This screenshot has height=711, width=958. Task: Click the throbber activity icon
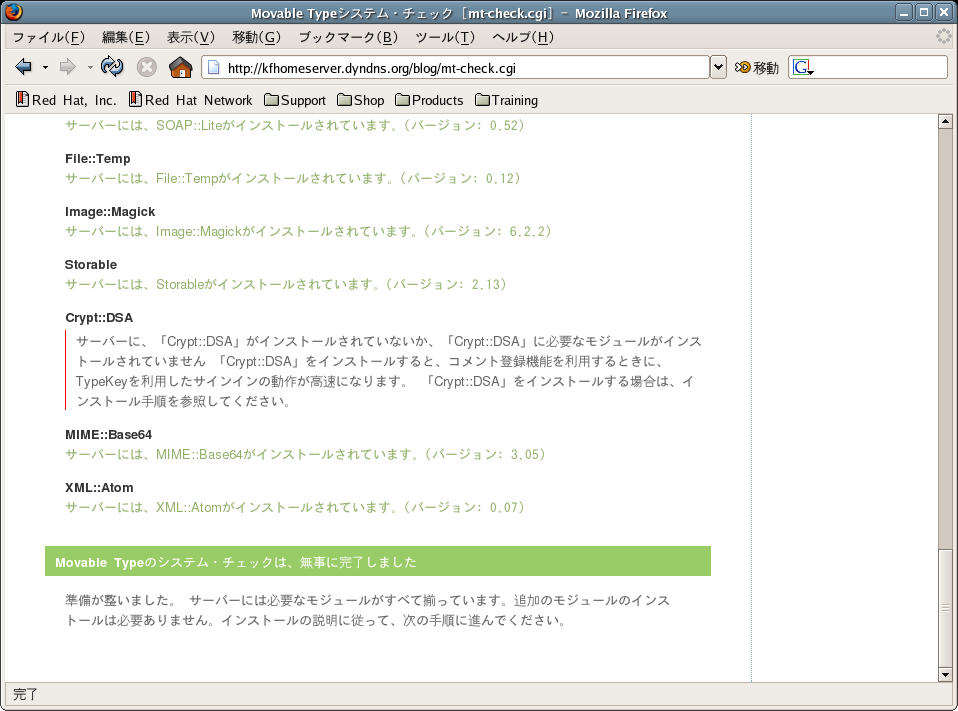point(943,37)
